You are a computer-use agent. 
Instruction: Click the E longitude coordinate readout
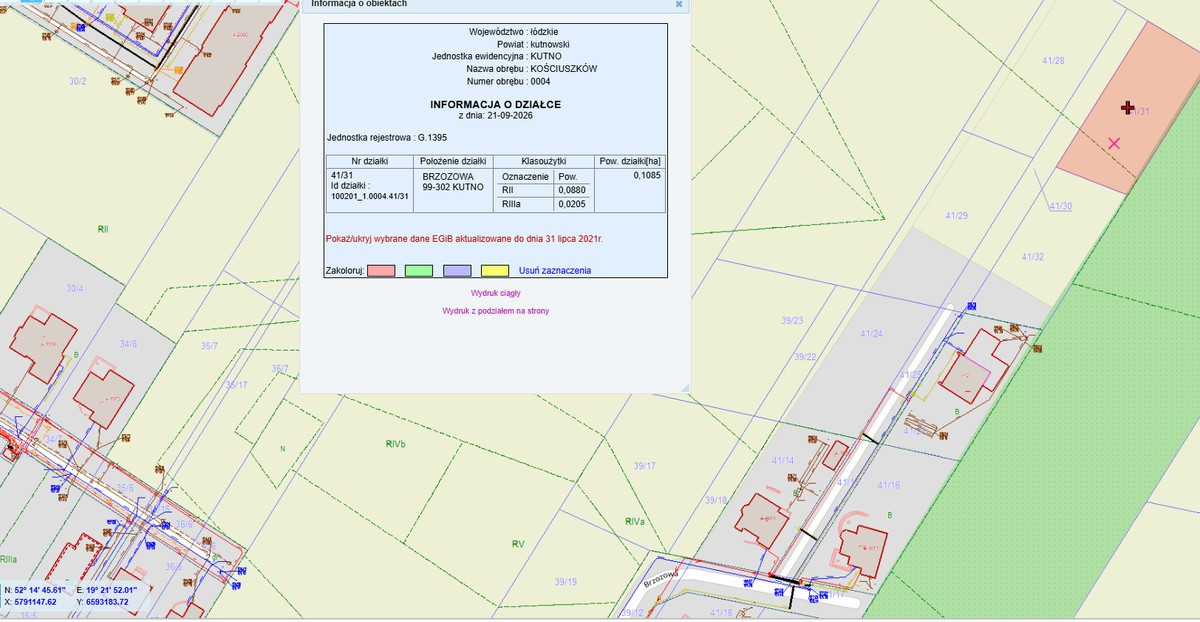click(109, 590)
